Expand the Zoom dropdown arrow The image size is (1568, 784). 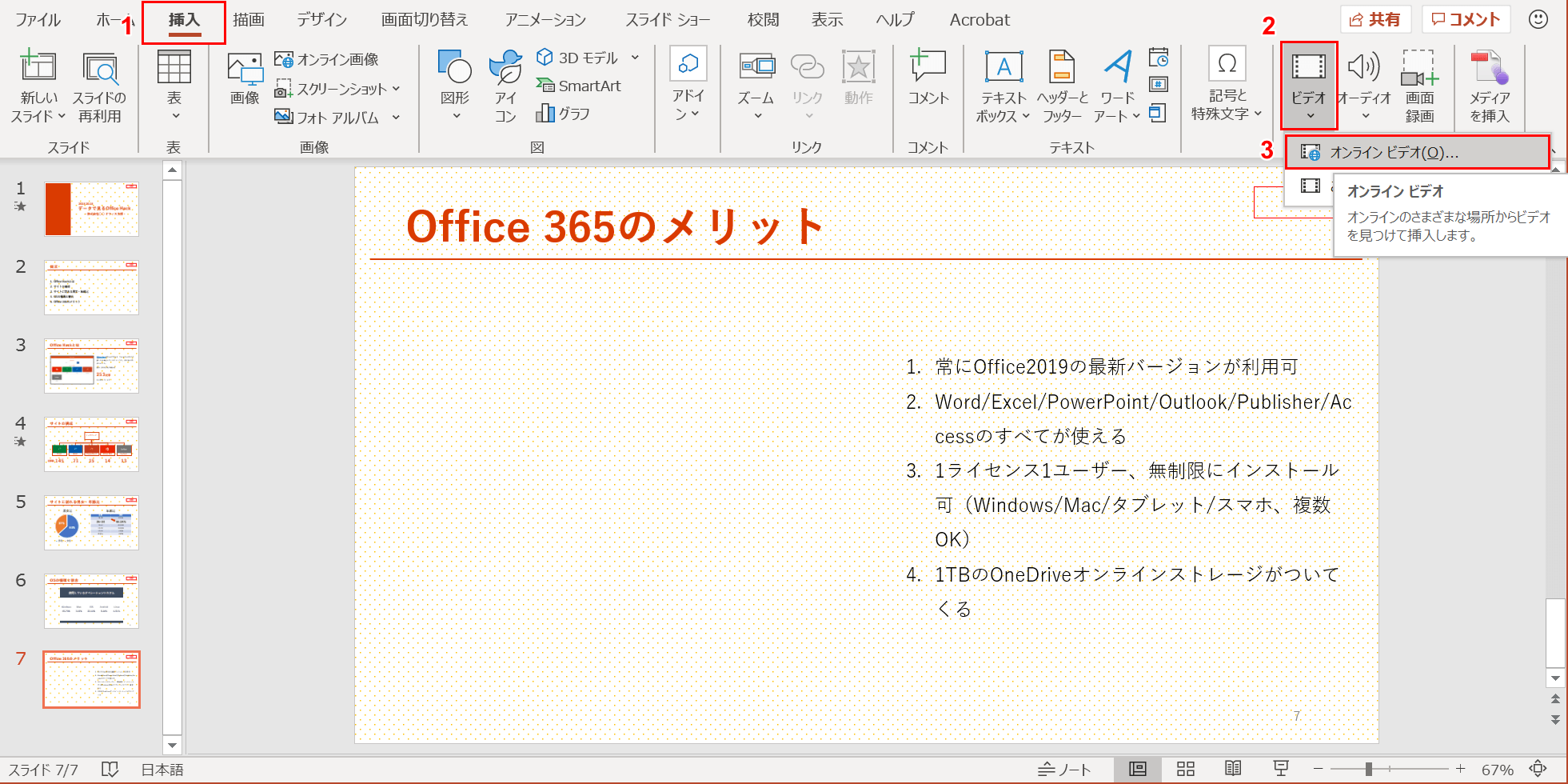[x=757, y=116]
